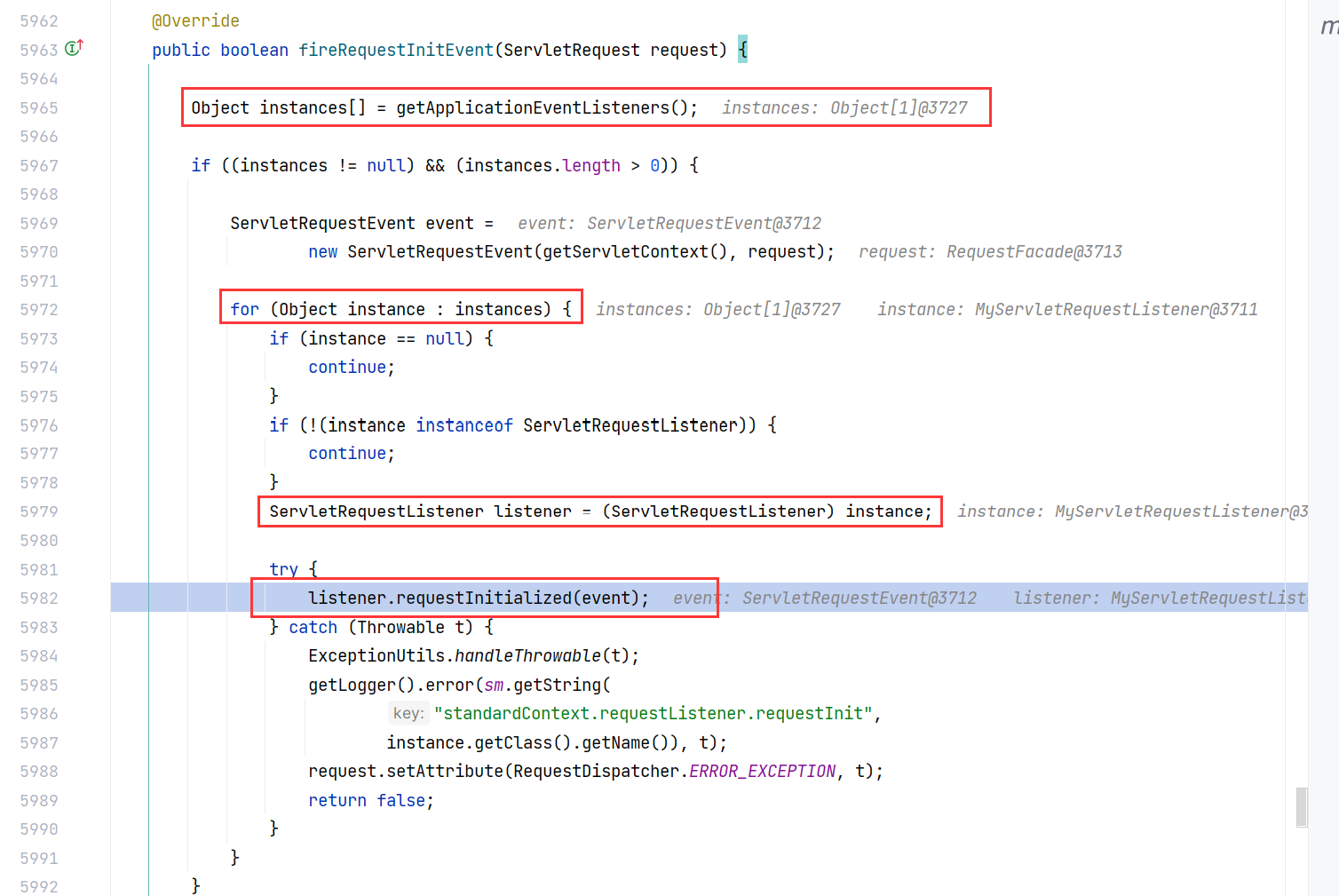Click the implements-method gutter icon at line 5963
Viewport: 1339px width, 896px height.
tap(75, 48)
